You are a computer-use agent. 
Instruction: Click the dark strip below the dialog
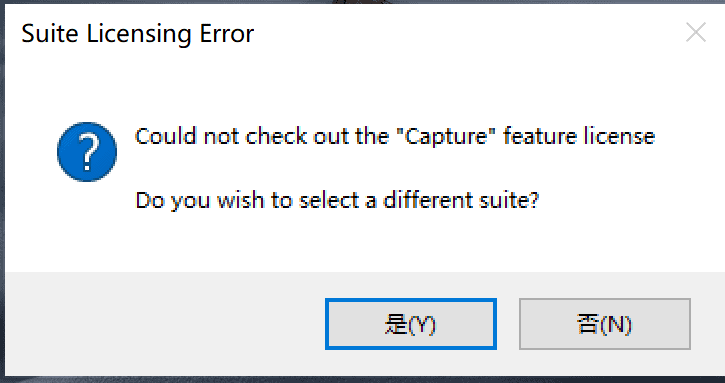click(x=362, y=380)
